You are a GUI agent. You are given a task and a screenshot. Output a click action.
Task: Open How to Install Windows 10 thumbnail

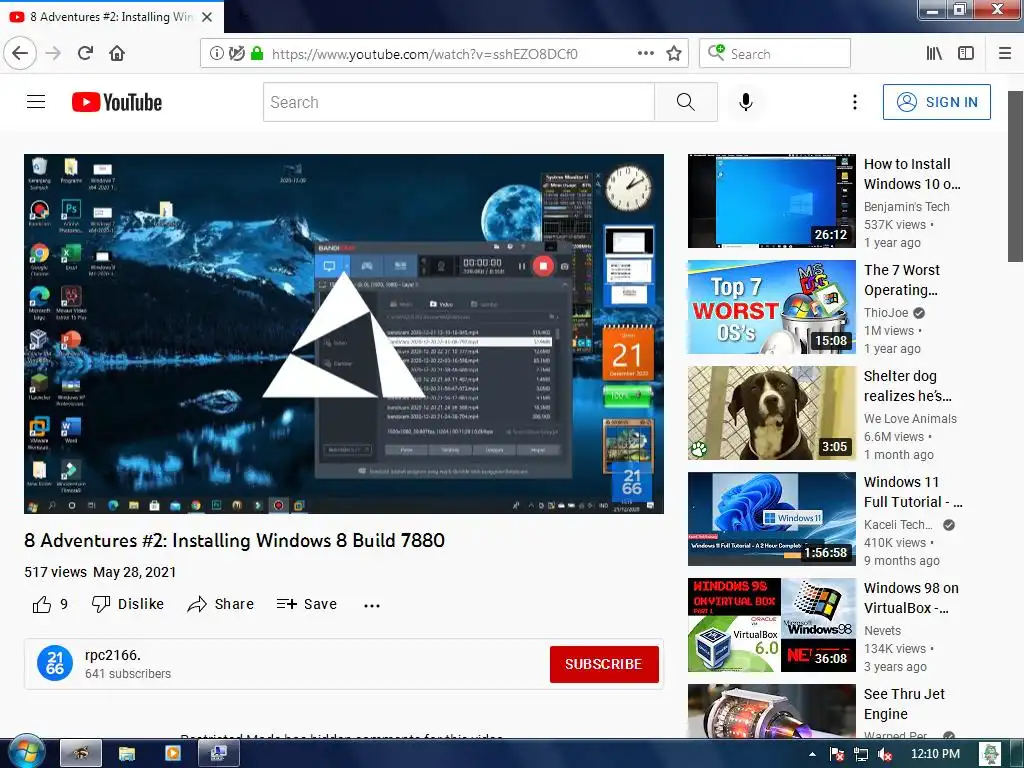pyautogui.click(x=771, y=201)
